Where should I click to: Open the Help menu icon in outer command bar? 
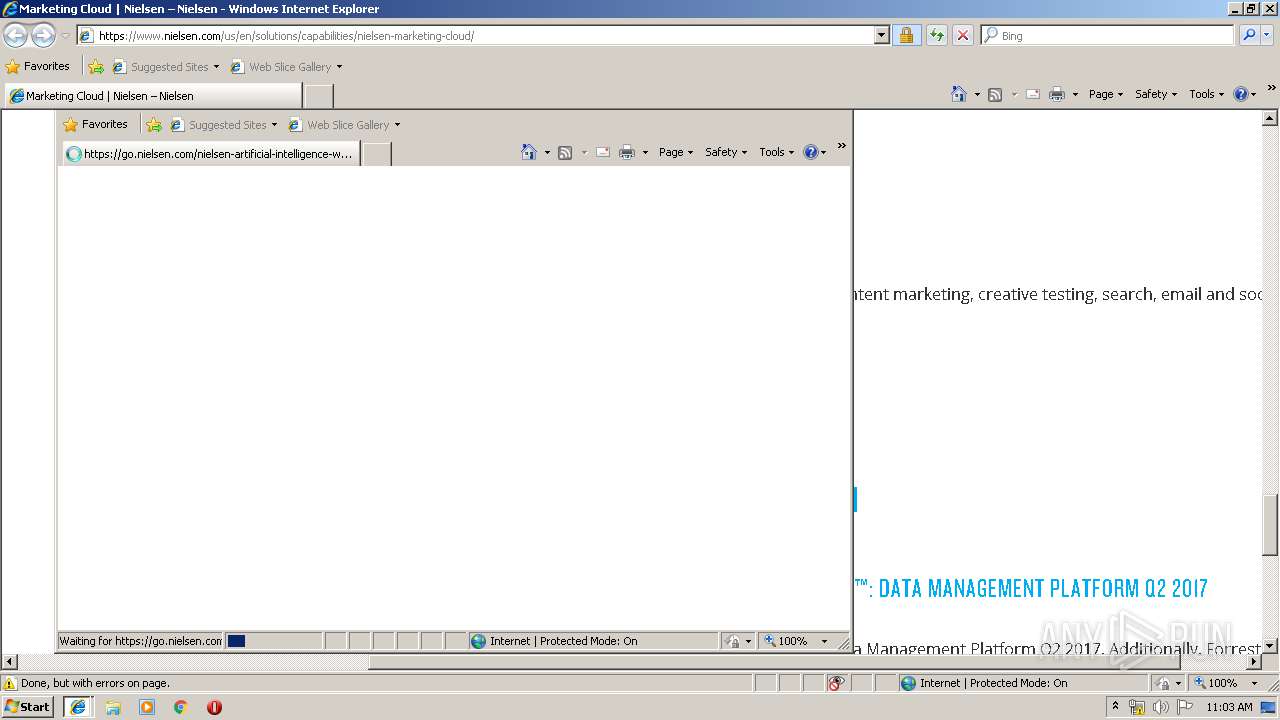[x=1244, y=94]
